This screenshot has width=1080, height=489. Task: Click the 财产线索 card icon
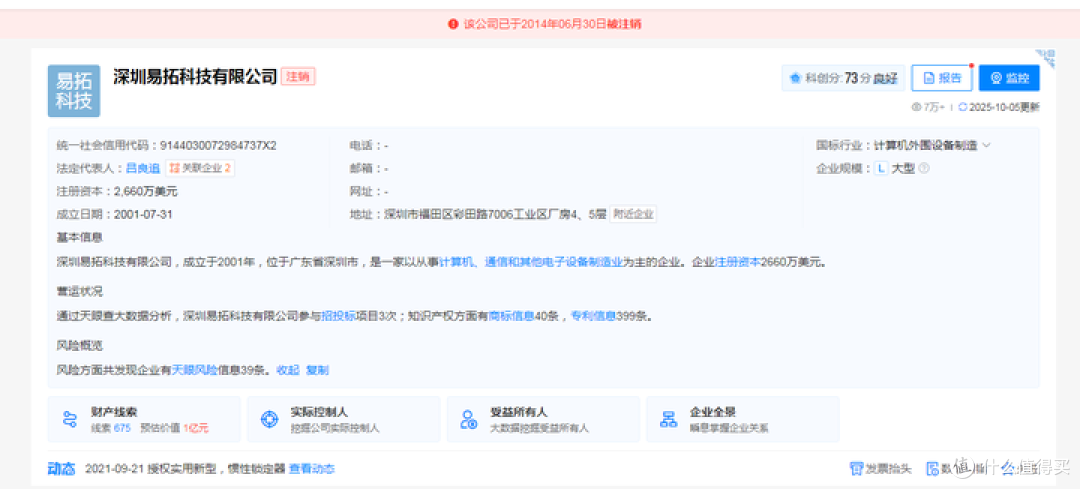click(70, 419)
